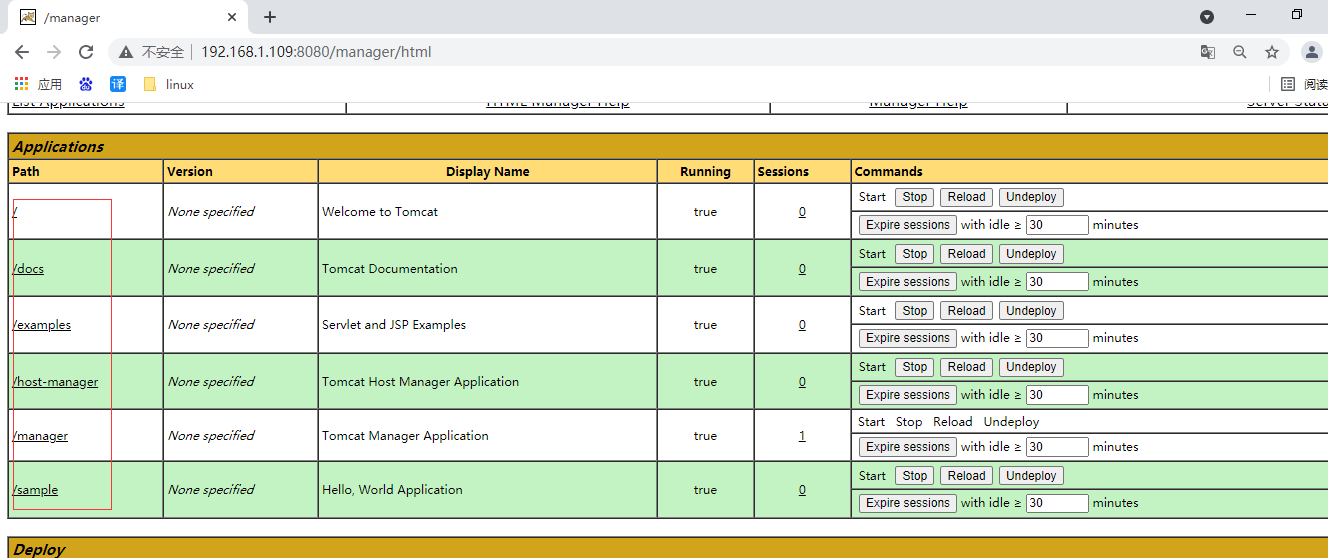The image size is (1328, 558).
Task: Open the /sample path link
Action: tap(35, 490)
